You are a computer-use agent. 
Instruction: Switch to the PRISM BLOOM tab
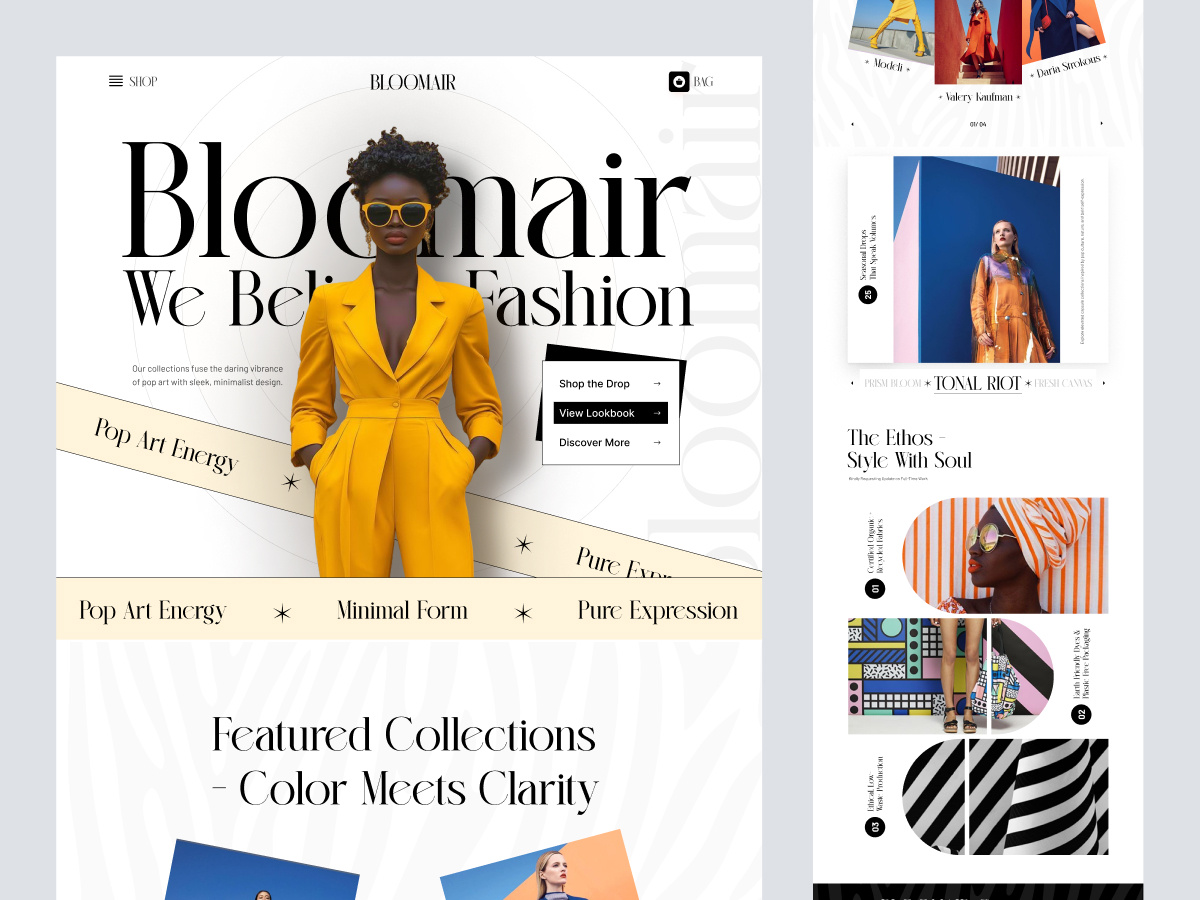pyautogui.click(x=892, y=383)
